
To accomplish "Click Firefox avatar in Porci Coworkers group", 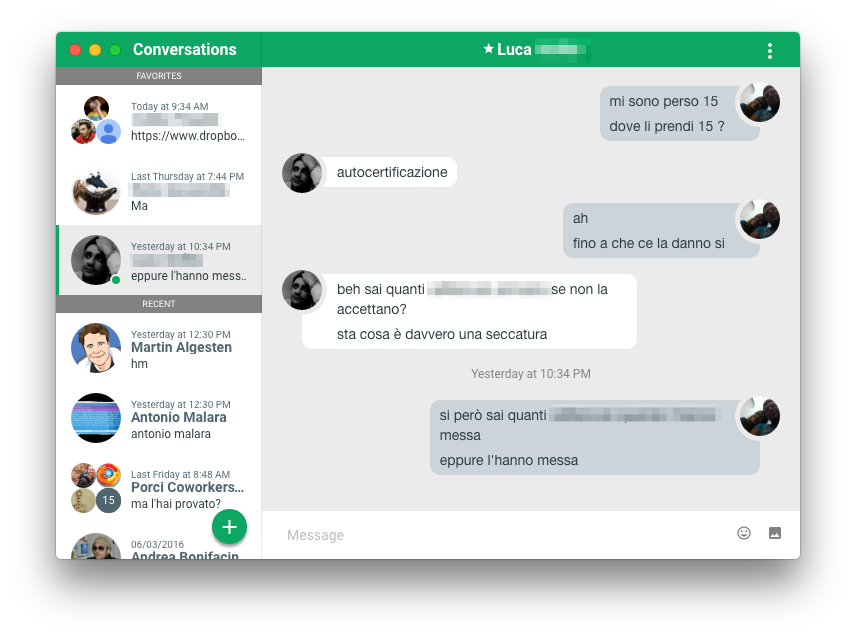I will 109,475.
